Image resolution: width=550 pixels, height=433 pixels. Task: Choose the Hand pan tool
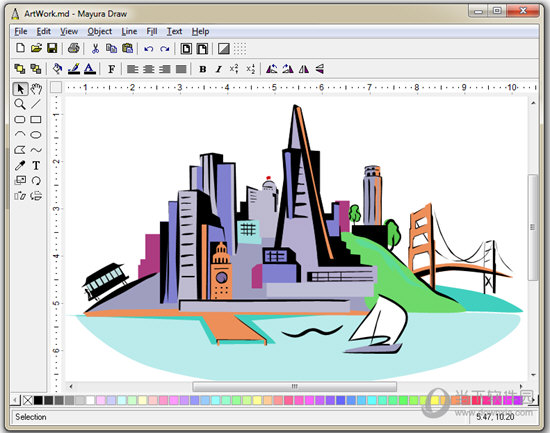[36, 89]
